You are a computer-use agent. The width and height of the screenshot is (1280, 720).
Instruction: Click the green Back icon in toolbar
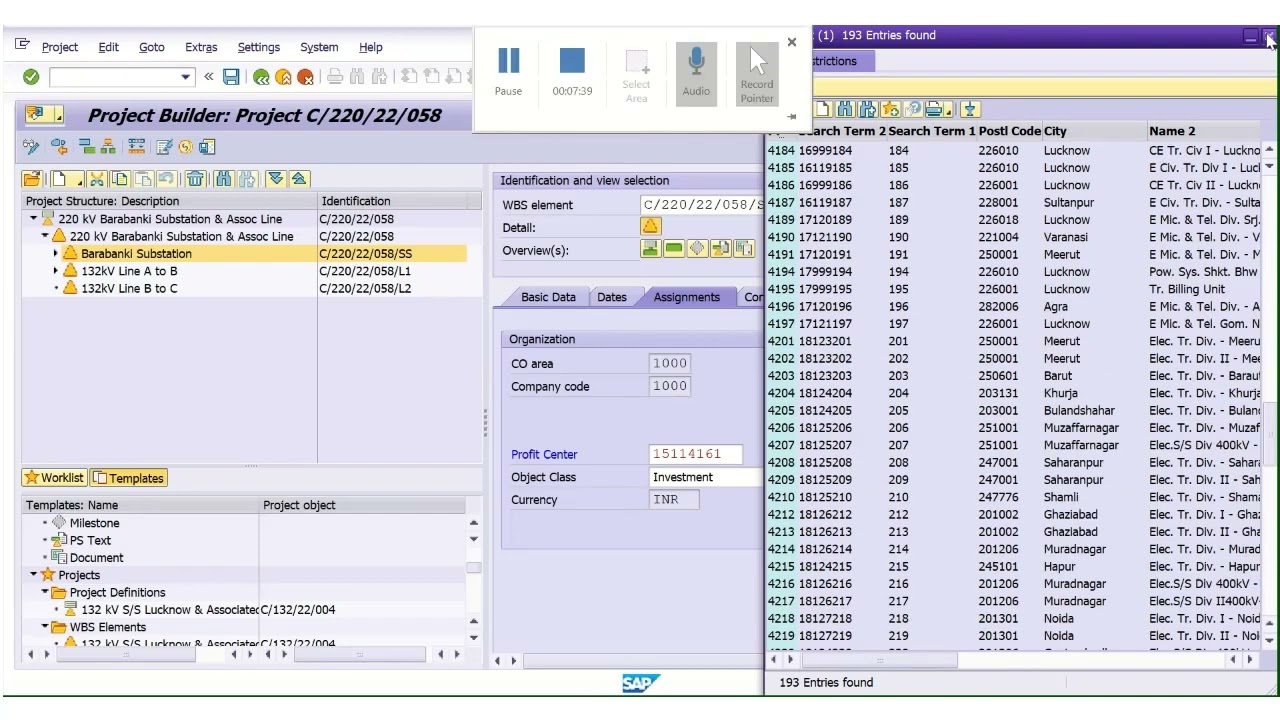click(261, 77)
